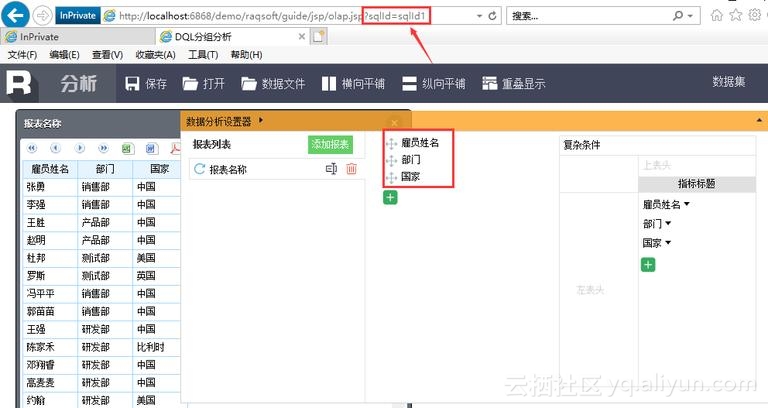This screenshot has width=768, height=408.
Task: Go to next report page
Action: (x=80, y=148)
